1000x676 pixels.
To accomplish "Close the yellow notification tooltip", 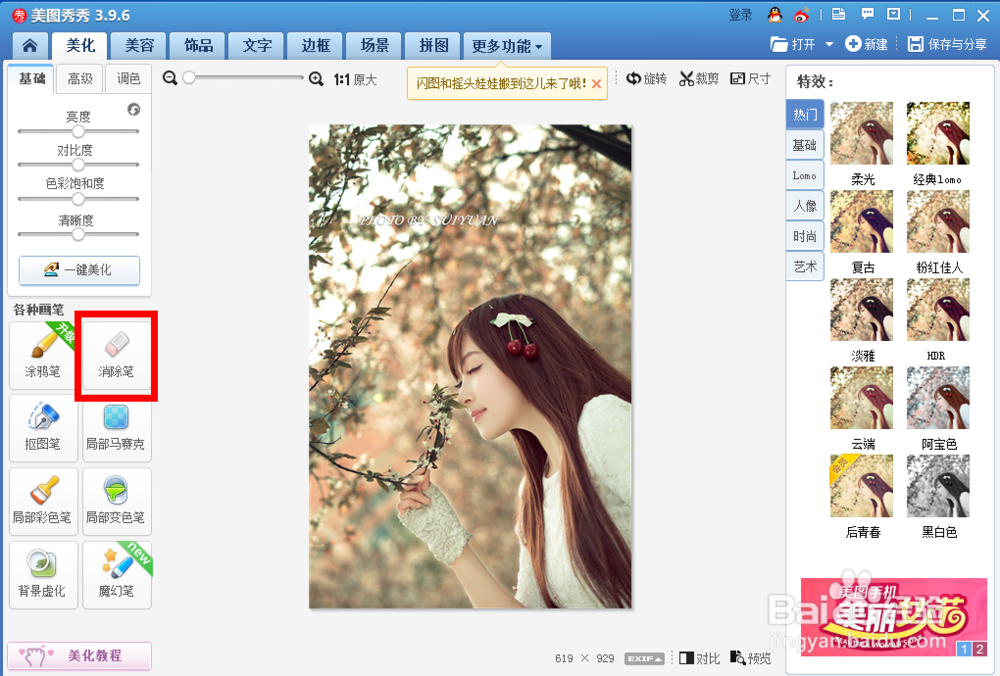I will 596,84.
